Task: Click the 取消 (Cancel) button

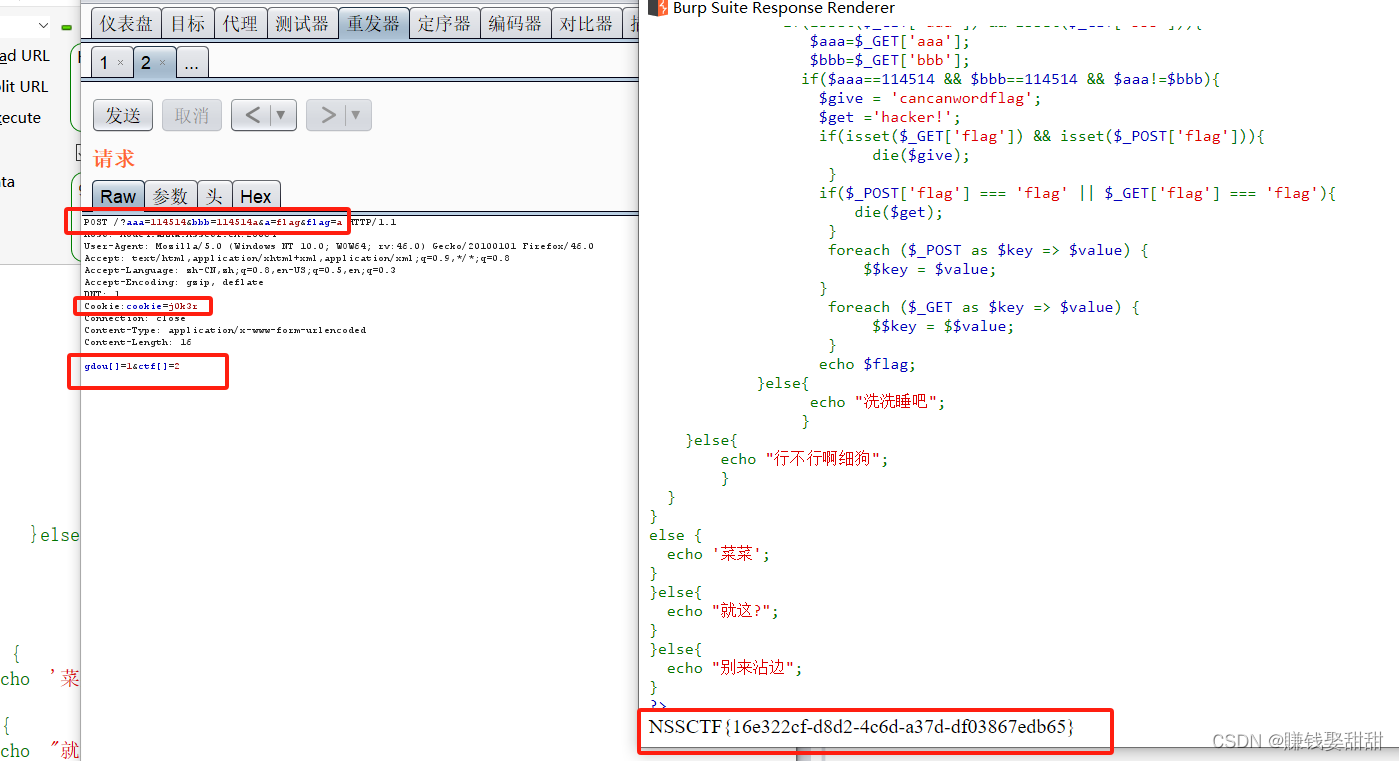Action: [191, 114]
